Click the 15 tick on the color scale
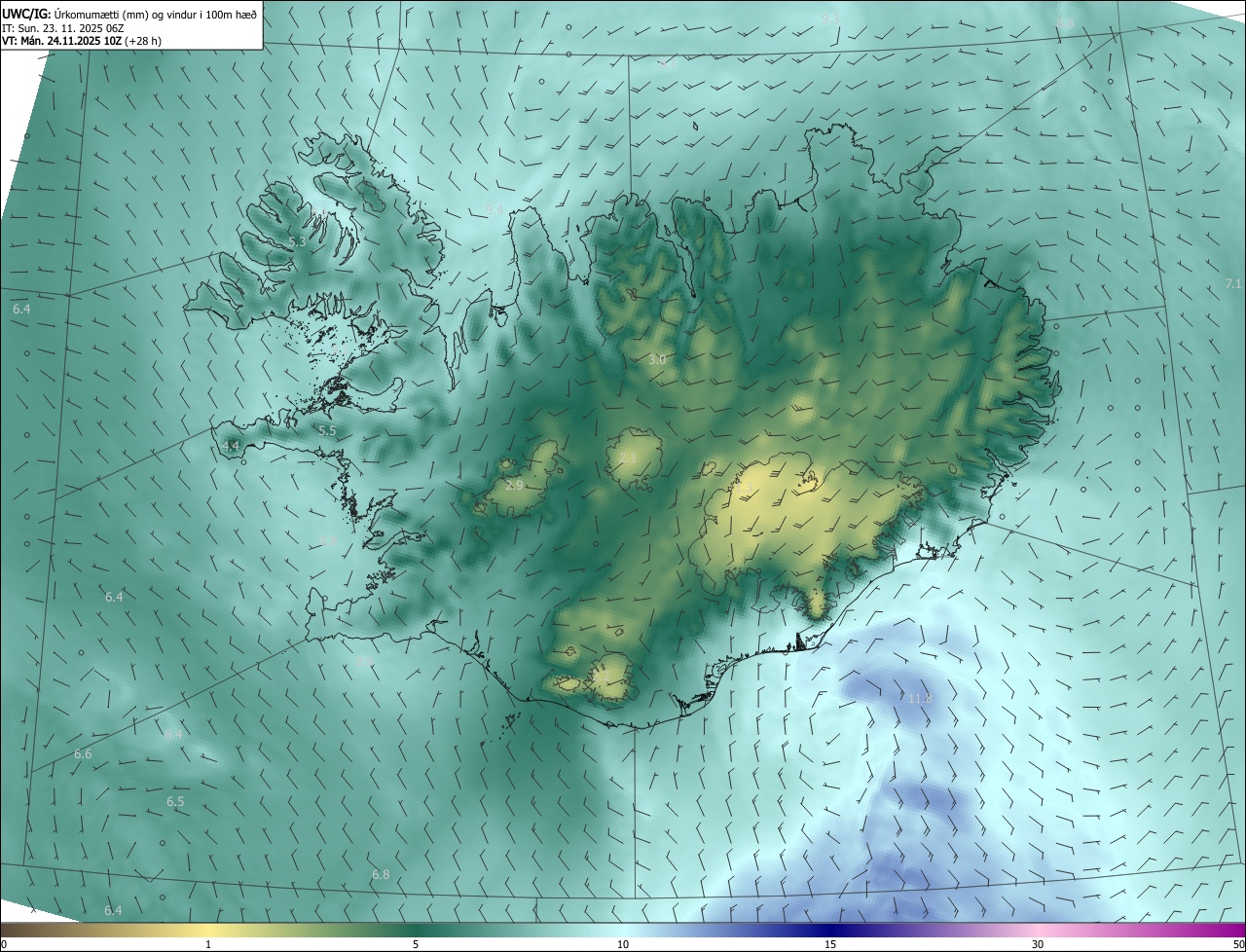 click(830, 944)
